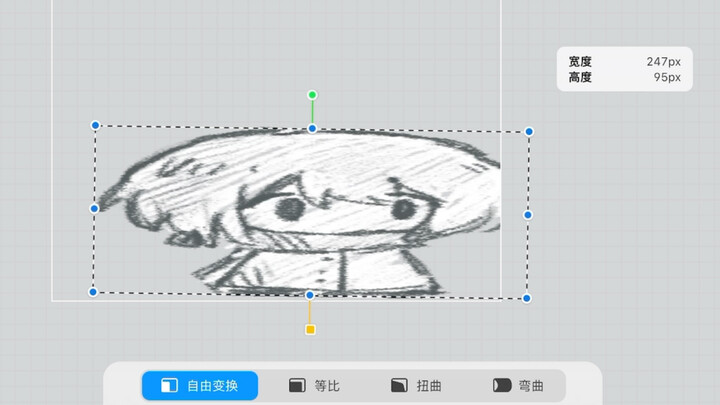
Task: Click the right-middle edge transform handle
Action: coord(528,214)
